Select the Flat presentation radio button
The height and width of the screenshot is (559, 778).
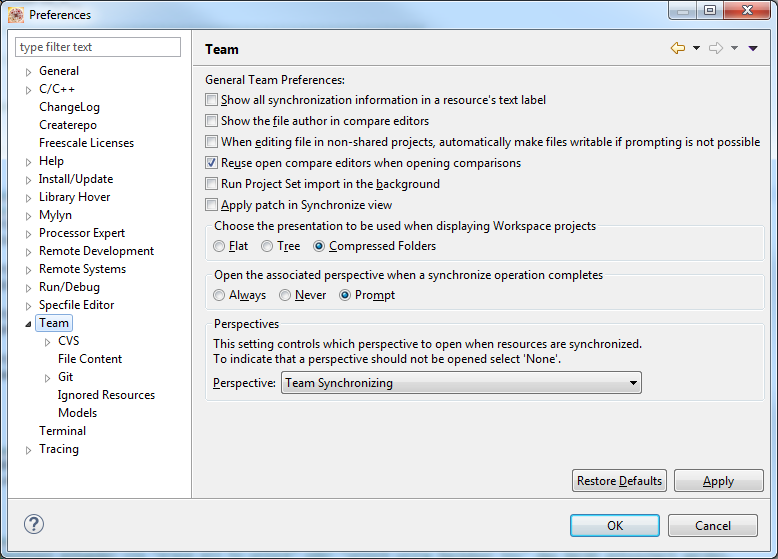219,246
